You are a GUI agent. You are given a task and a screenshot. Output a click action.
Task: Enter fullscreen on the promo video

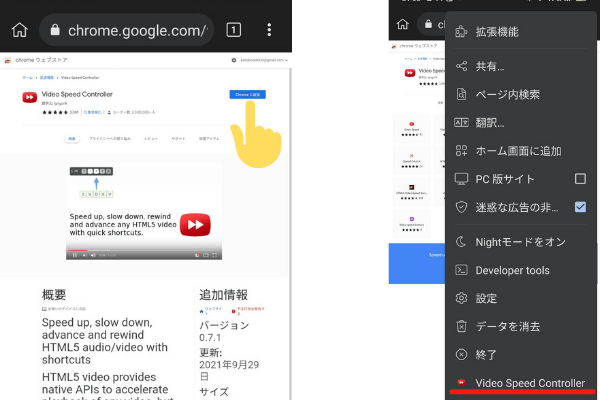[215, 255]
